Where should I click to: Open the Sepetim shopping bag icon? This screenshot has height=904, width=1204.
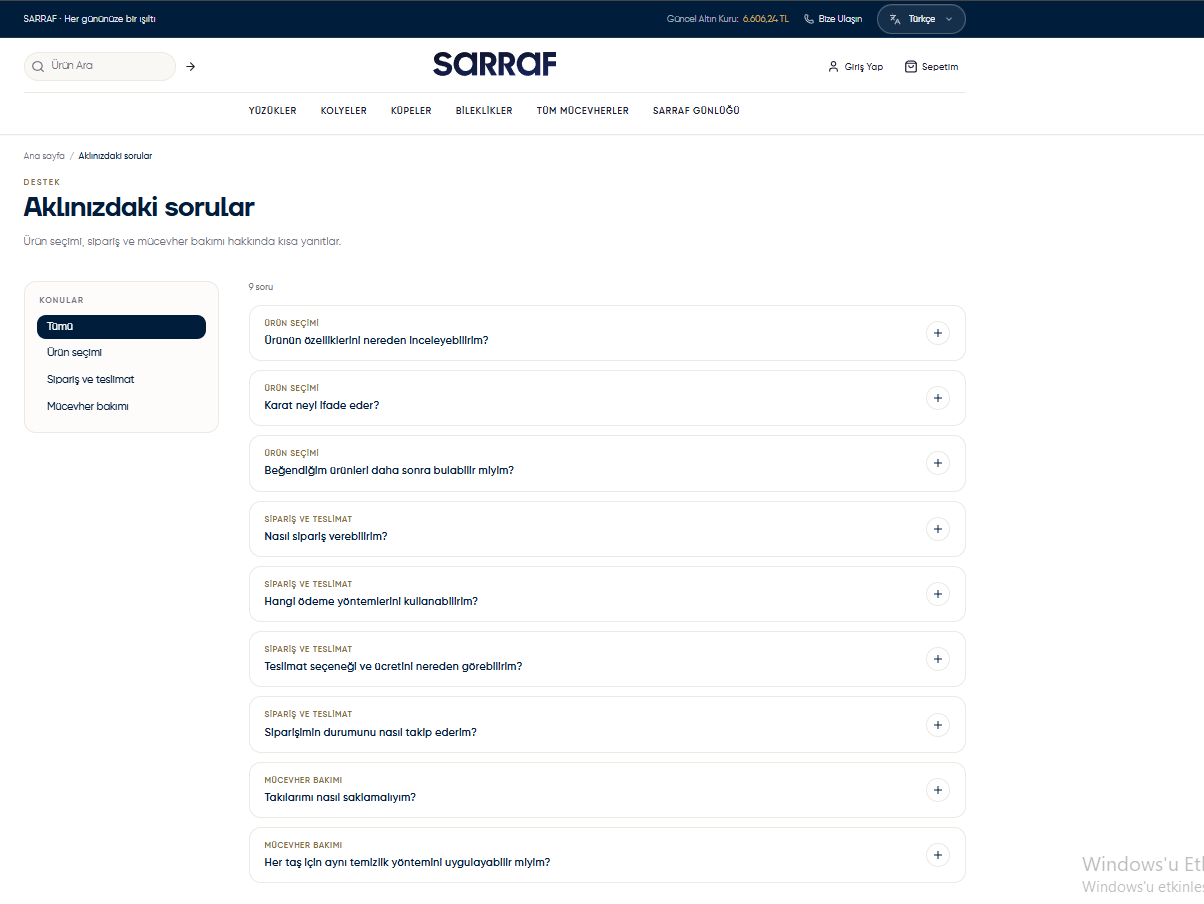coord(911,67)
